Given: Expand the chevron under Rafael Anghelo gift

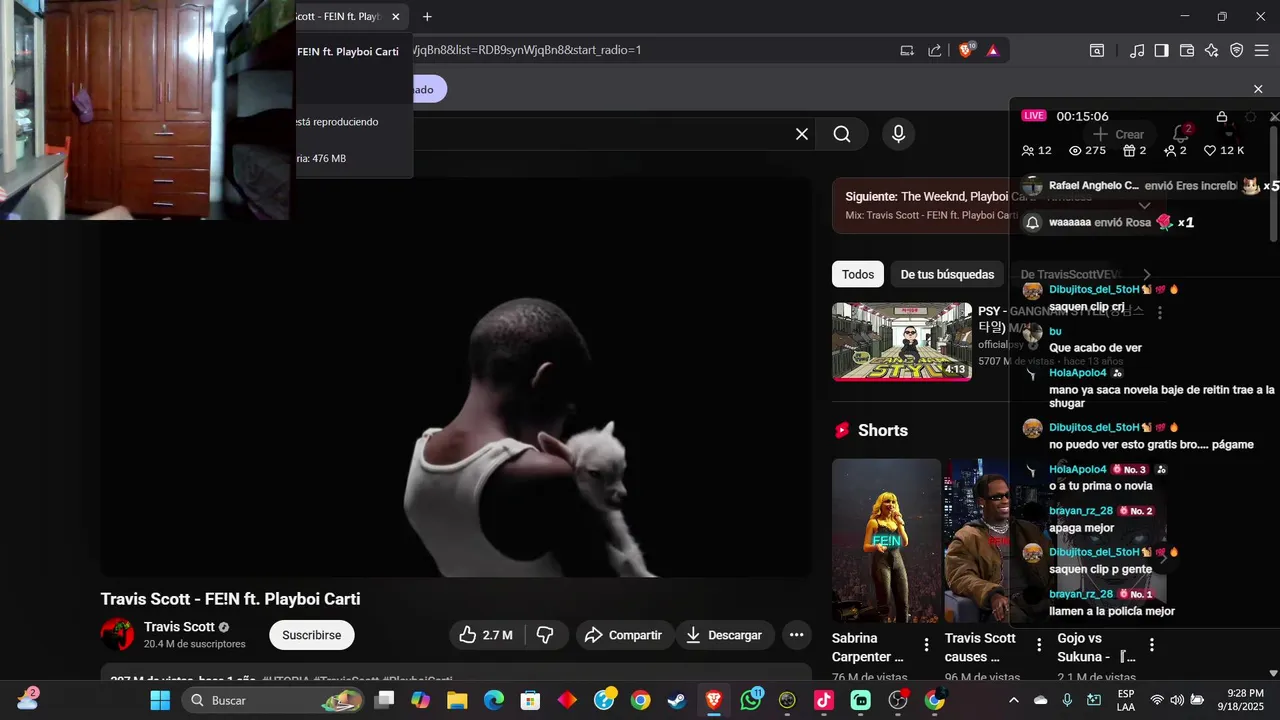Looking at the screenshot, I should coord(1145,205).
